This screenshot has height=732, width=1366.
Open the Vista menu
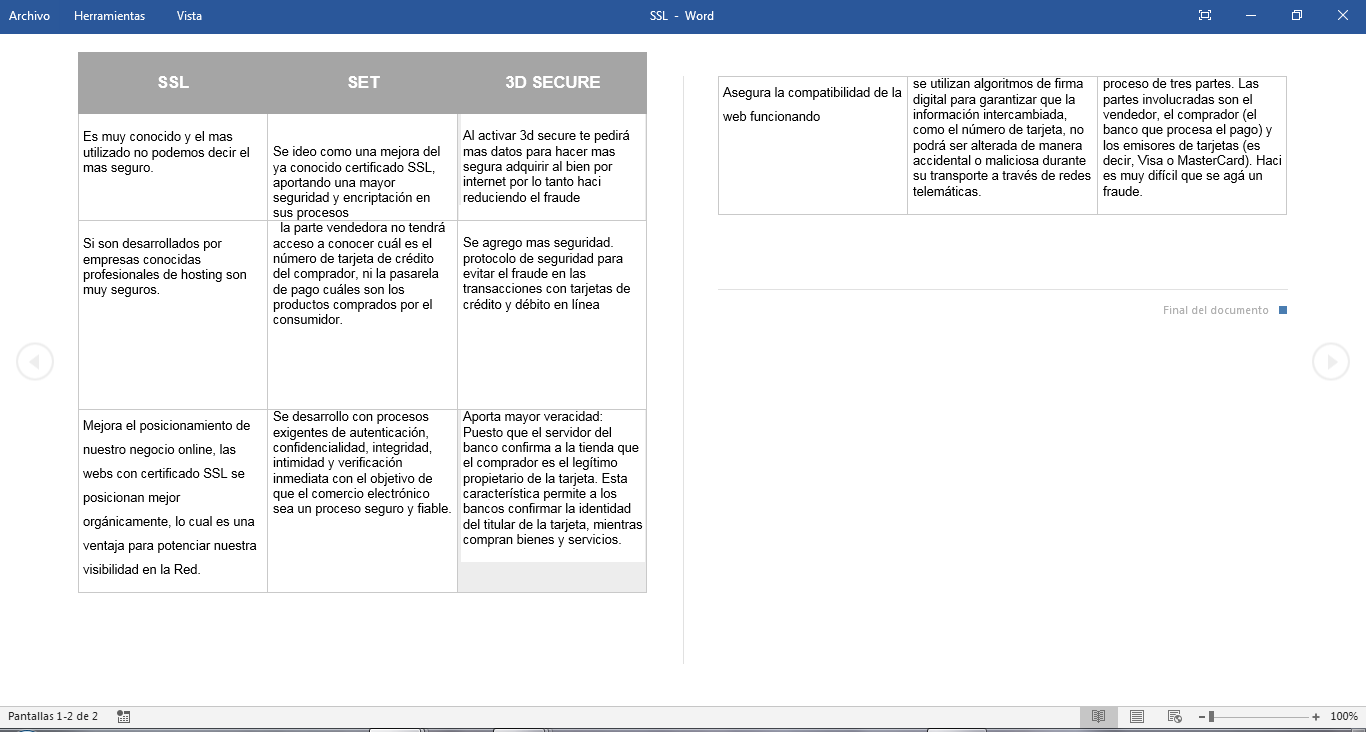(x=189, y=16)
